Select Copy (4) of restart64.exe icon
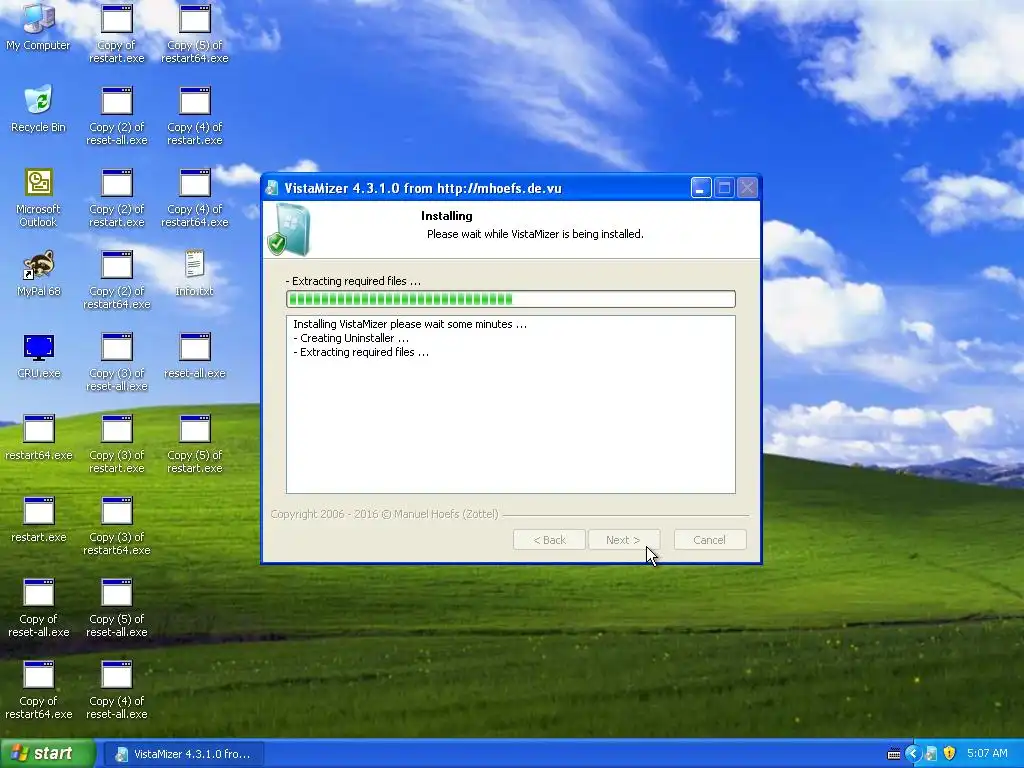Image resolution: width=1024 pixels, height=768 pixels. (x=195, y=198)
